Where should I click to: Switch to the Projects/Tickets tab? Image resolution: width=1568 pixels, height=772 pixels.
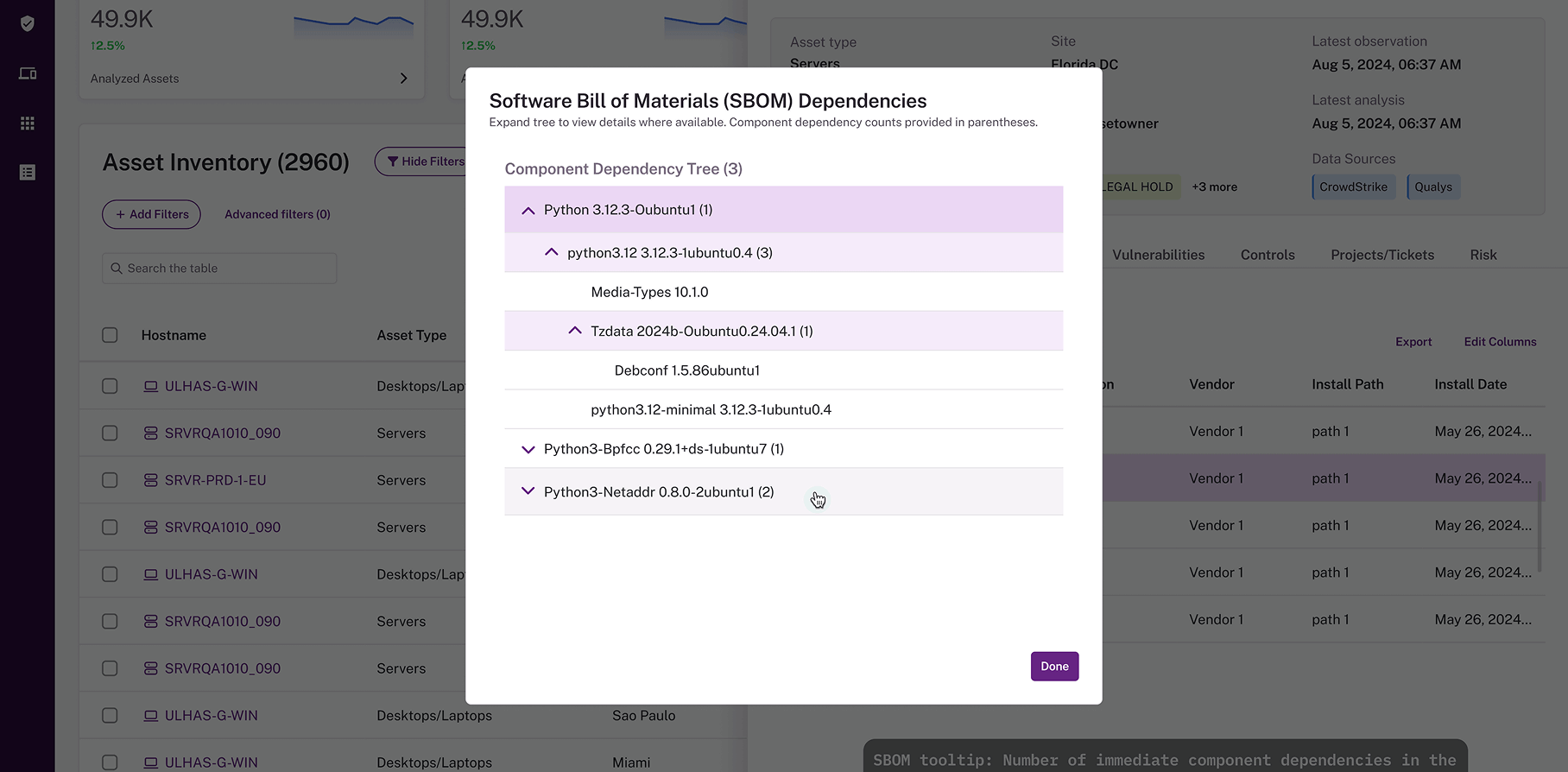(1382, 255)
